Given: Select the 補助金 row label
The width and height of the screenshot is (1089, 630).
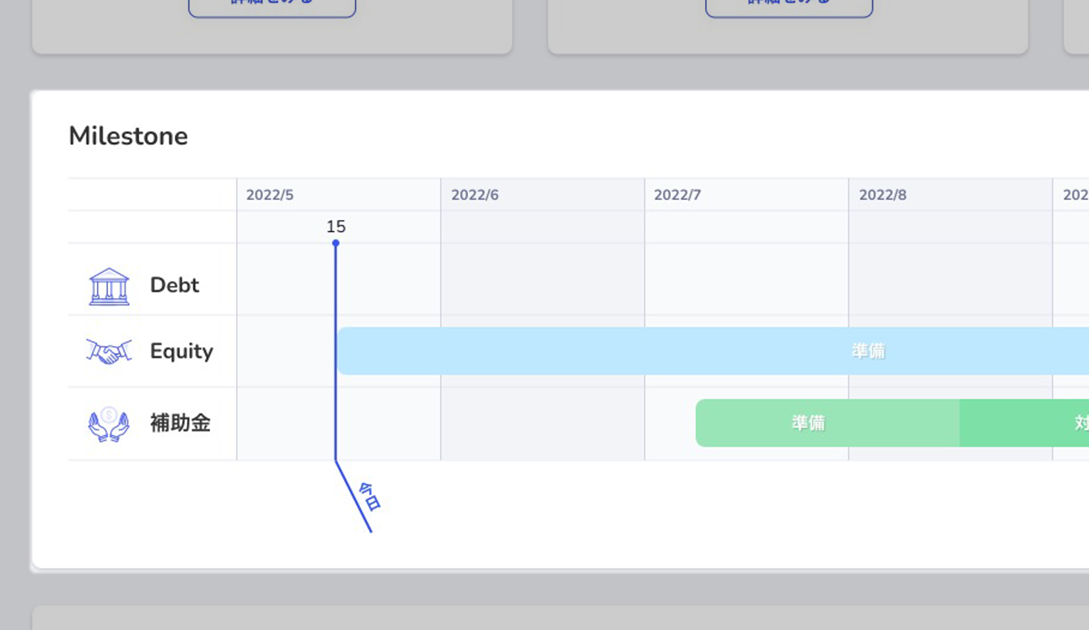Looking at the screenshot, I should (180, 423).
